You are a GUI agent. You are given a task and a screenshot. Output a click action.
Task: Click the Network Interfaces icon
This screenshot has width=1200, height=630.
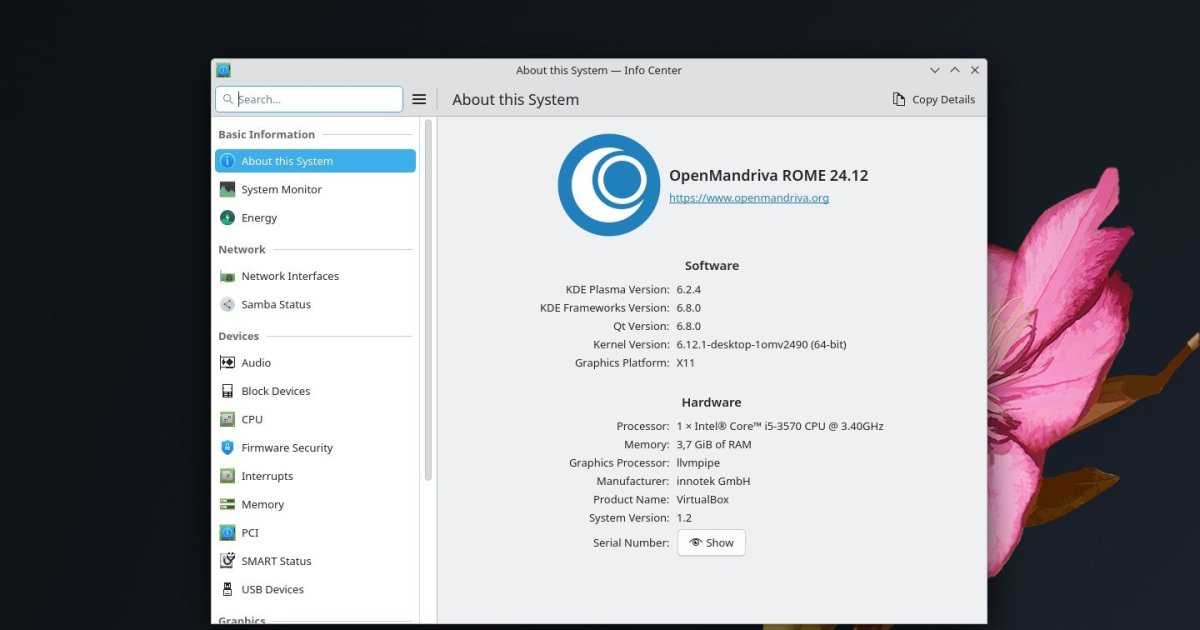[229, 276]
